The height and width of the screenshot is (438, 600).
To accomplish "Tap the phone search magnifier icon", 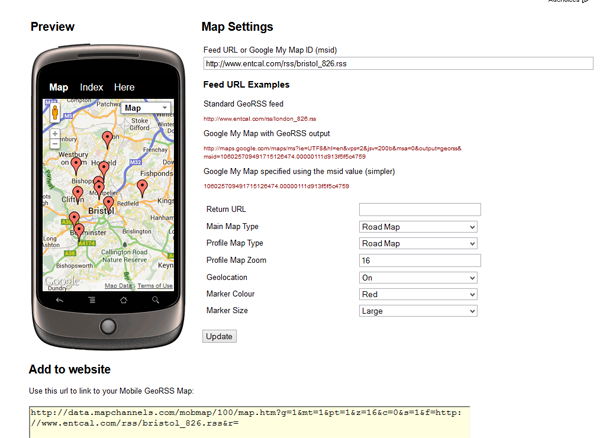I will click(x=155, y=300).
